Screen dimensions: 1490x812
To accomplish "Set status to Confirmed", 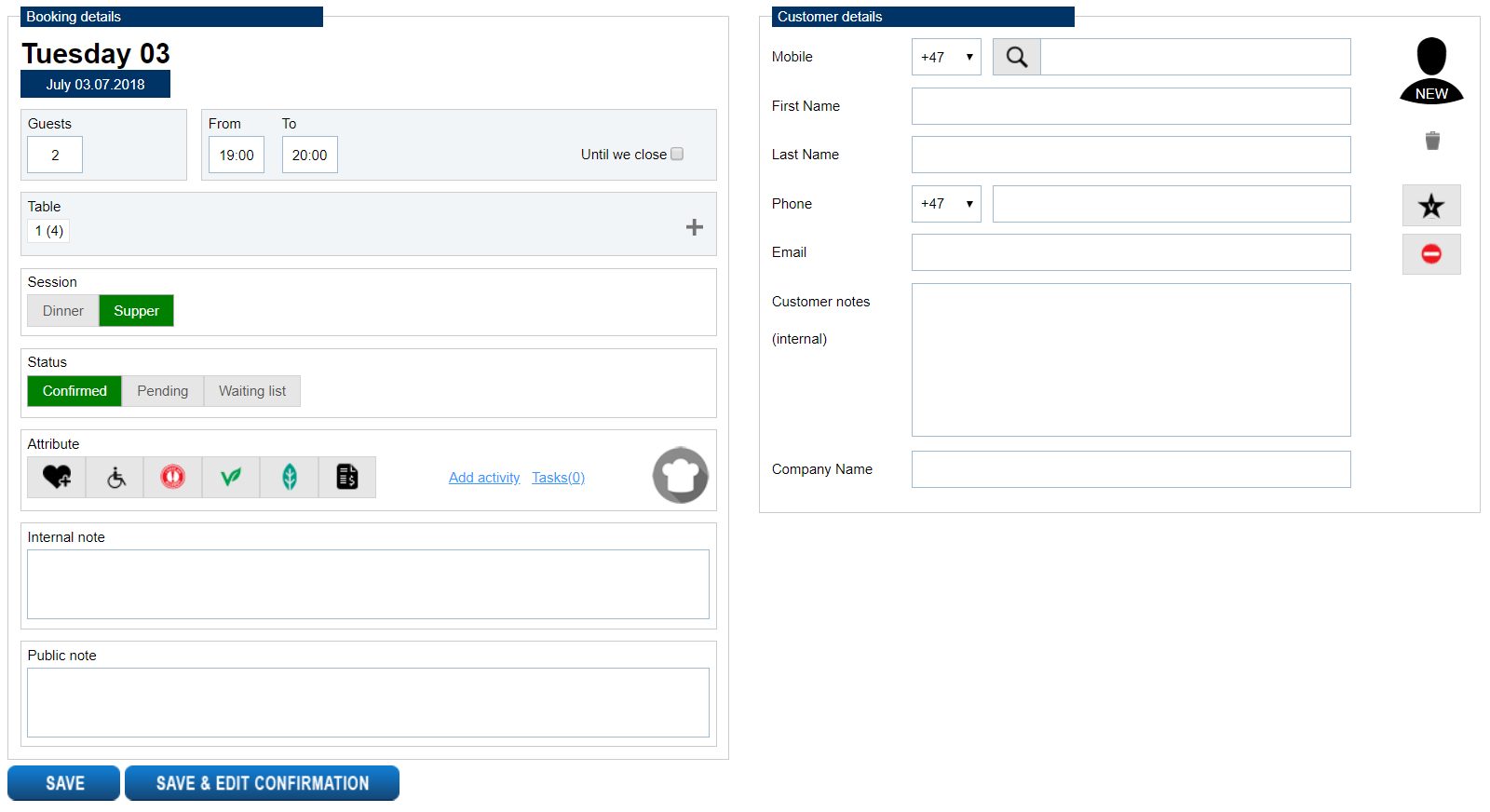I will (x=74, y=391).
